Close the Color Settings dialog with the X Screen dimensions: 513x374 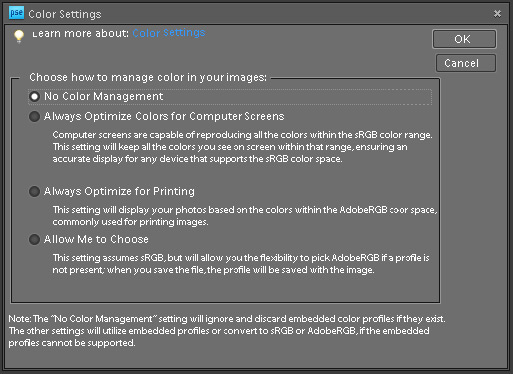pos(497,13)
